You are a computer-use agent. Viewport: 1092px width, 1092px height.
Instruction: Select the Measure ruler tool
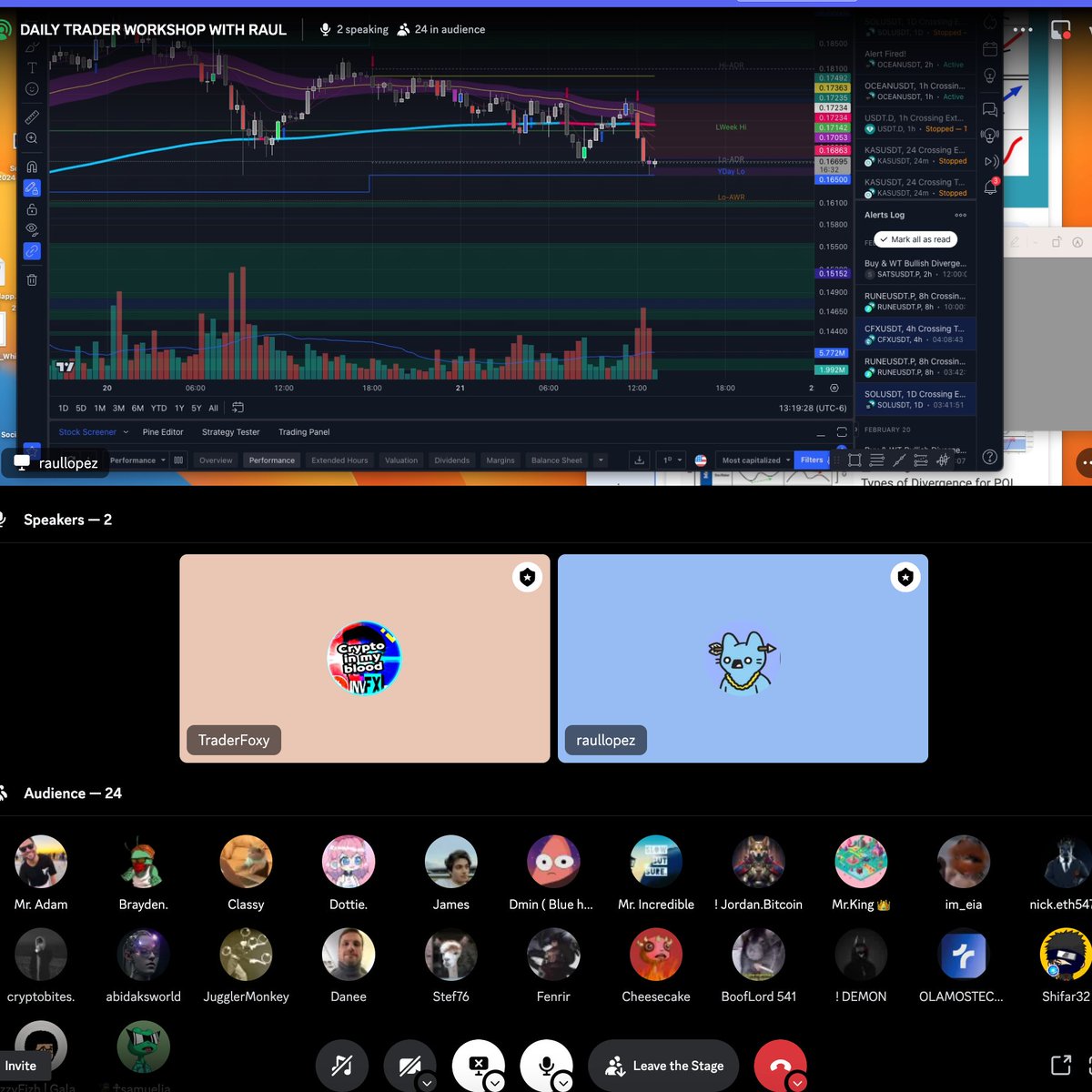tap(32, 116)
